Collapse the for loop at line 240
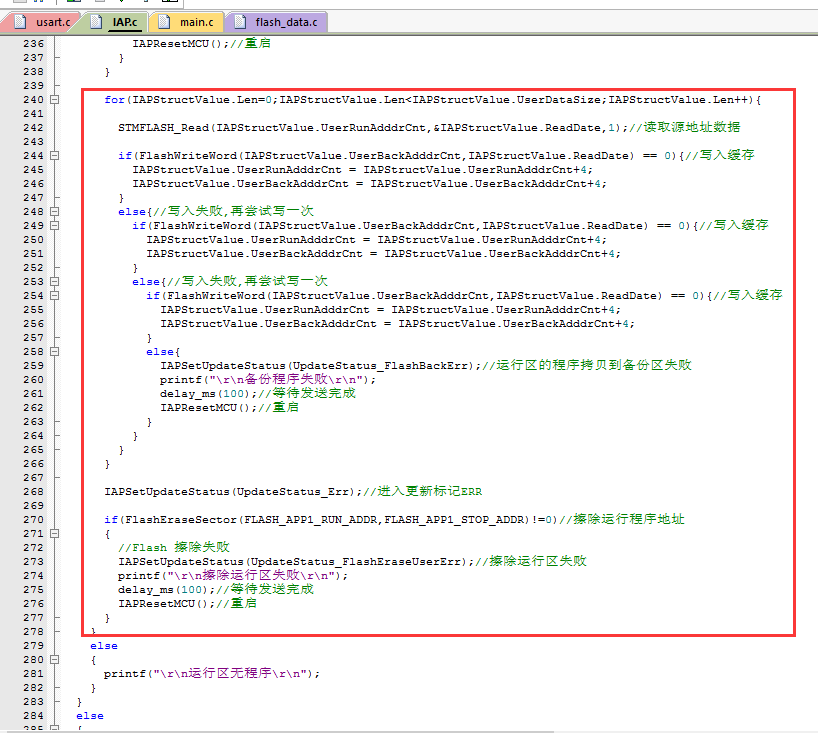The width and height of the screenshot is (818, 733). pos(54,100)
